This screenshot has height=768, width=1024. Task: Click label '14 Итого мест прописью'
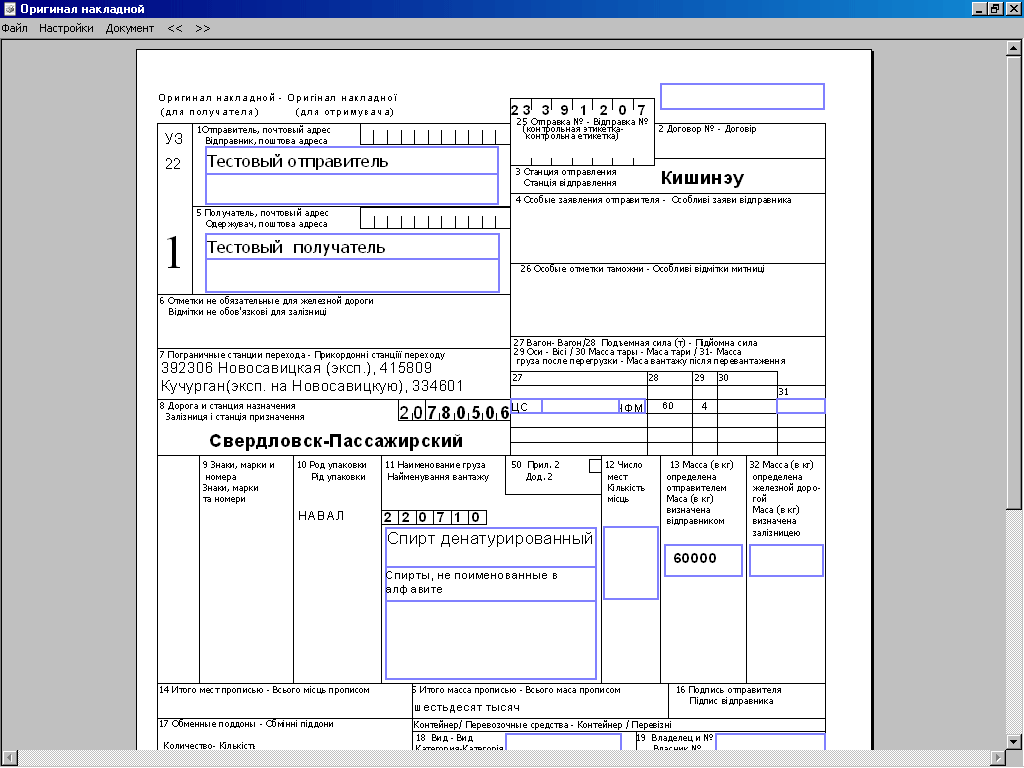[212, 690]
